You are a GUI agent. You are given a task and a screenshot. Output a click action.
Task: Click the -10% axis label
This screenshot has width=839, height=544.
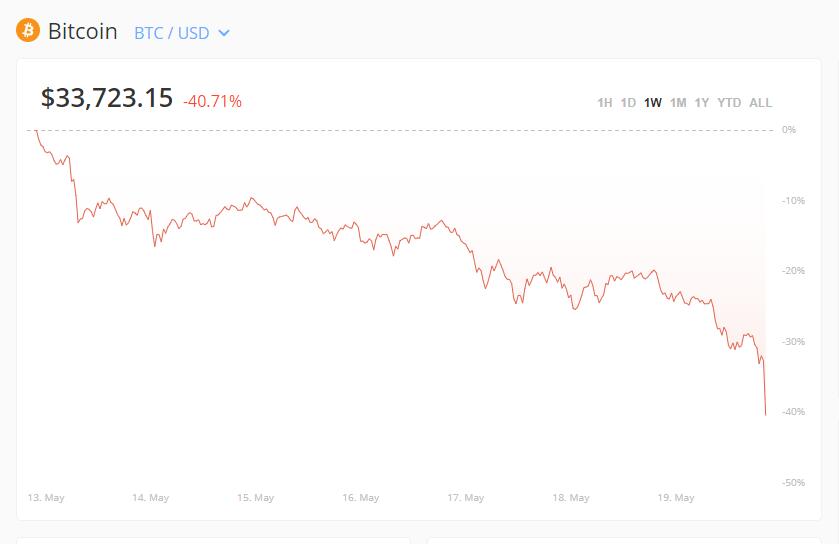click(793, 201)
